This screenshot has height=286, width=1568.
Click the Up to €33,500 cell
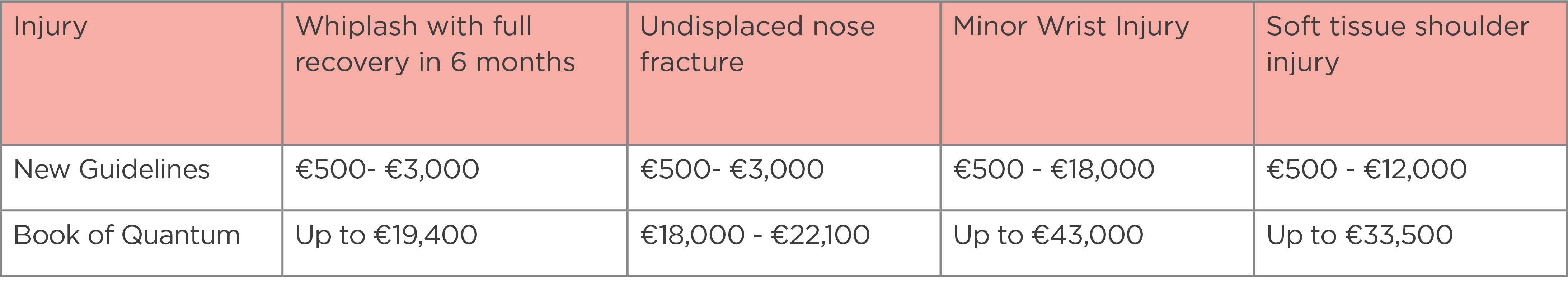1410,243
